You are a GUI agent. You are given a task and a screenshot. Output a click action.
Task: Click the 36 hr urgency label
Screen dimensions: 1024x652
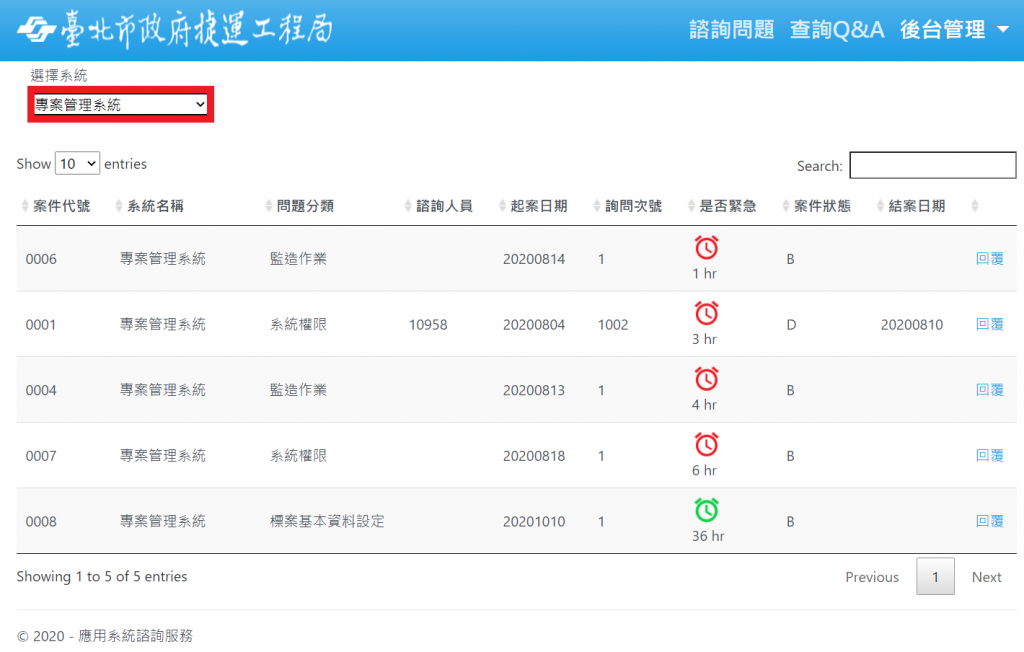(x=708, y=536)
